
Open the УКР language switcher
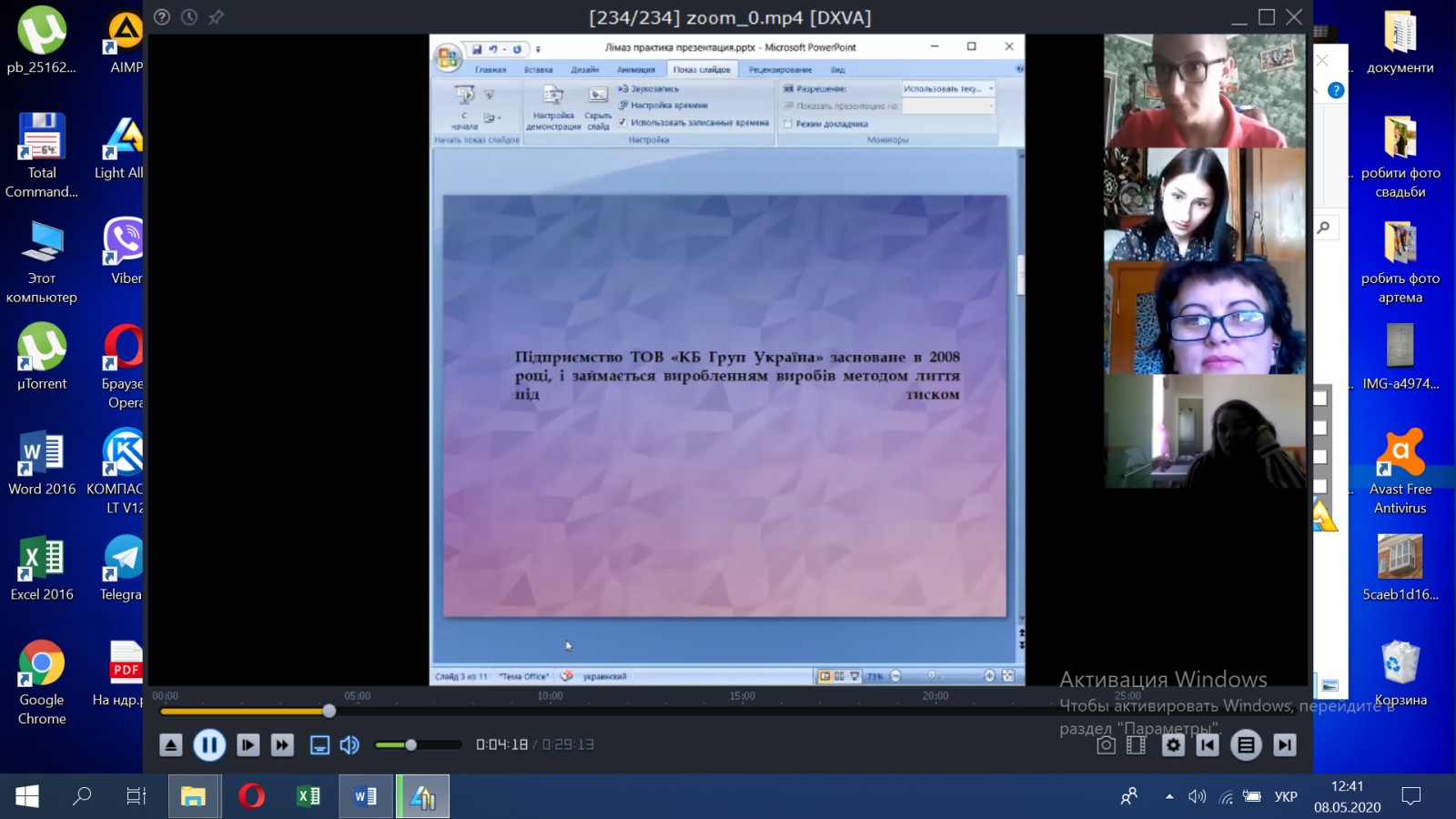pyautogui.click(x=1285, y=797)
